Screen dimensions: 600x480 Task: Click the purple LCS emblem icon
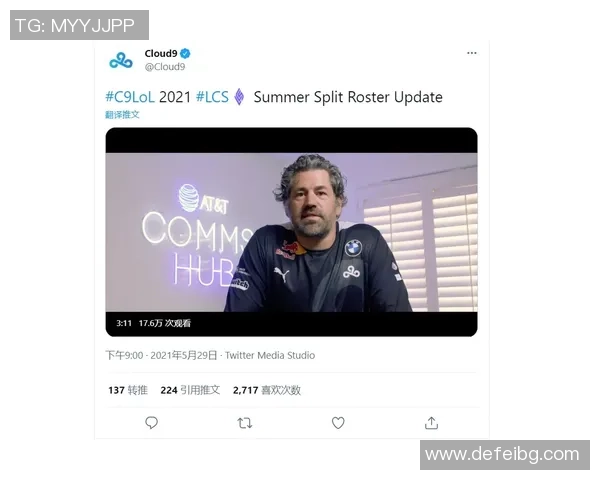pos(239,97)
